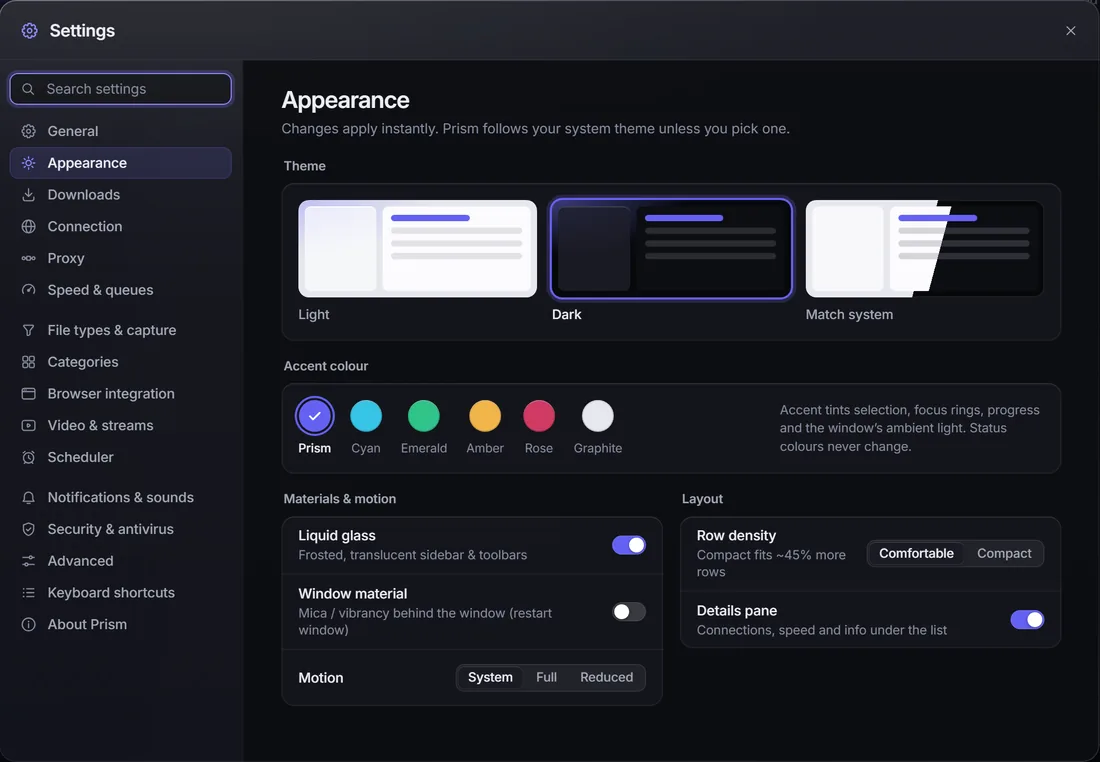Image resolution: width=1100 pixels, height=762 pixels.
Task: Choose the Amber accent colour
Action: [x=485, y=416]
